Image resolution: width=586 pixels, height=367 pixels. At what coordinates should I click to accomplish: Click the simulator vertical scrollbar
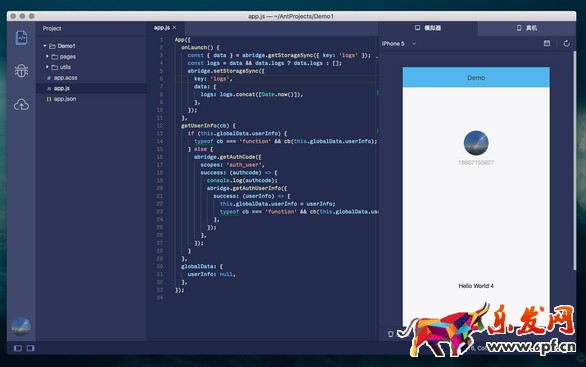click(x=574, y=161)
